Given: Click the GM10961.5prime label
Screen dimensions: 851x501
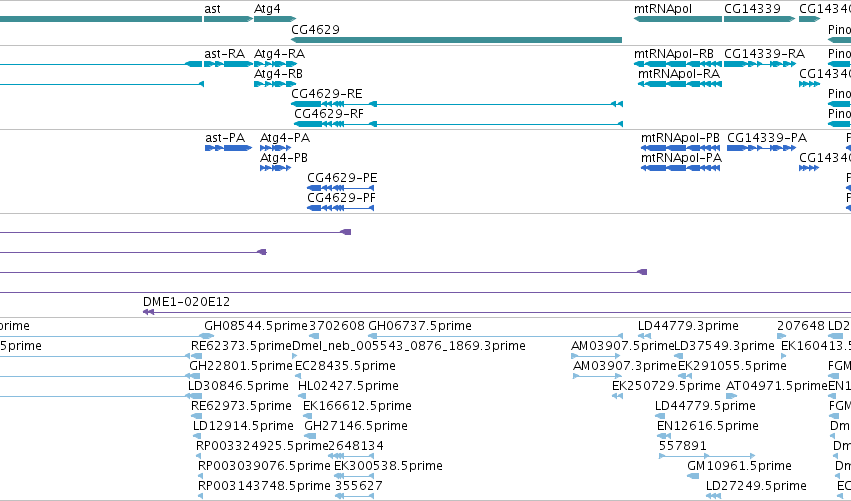Looking at the screenshot, I should (x=739, y=467).
